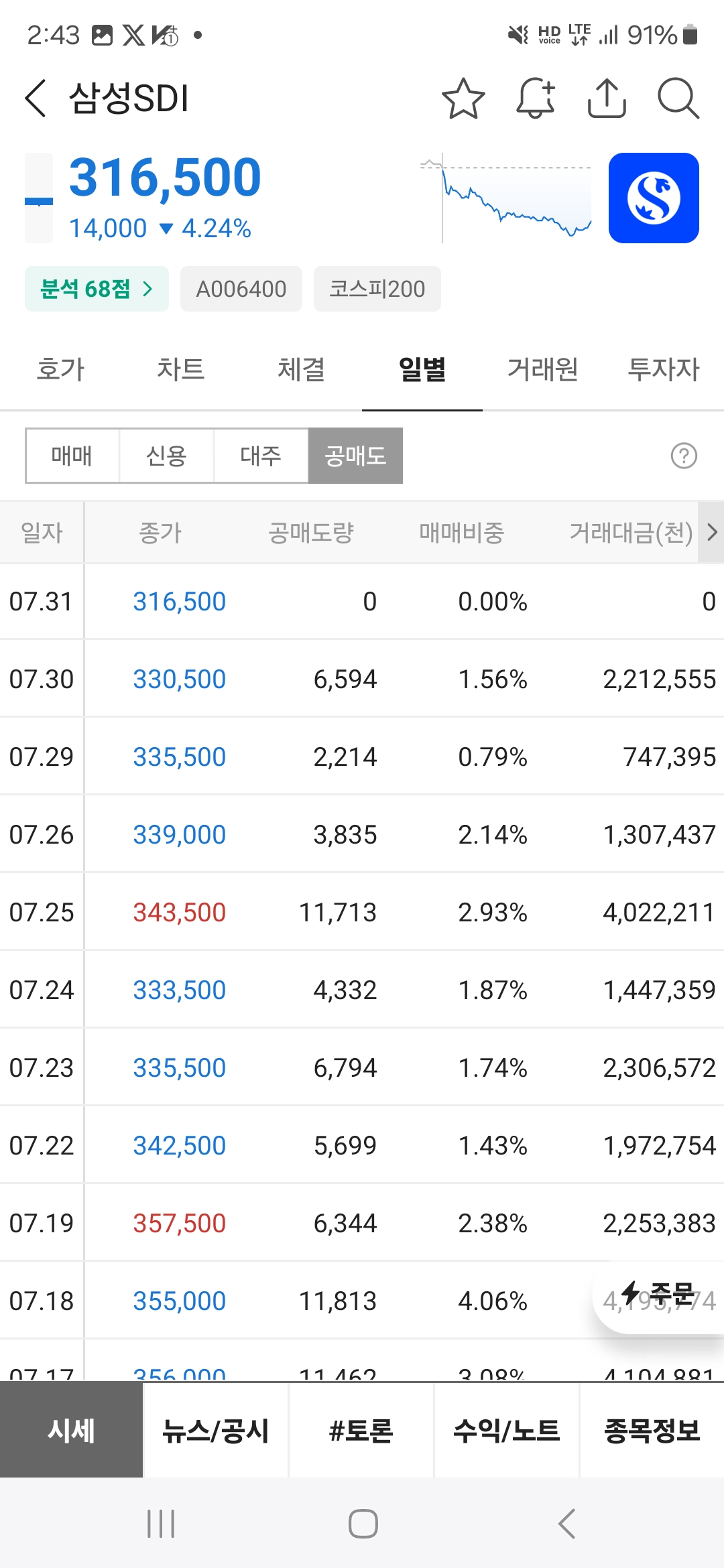Tap the Android home button
The image size is (724, 1568).
pos(363,1524)
